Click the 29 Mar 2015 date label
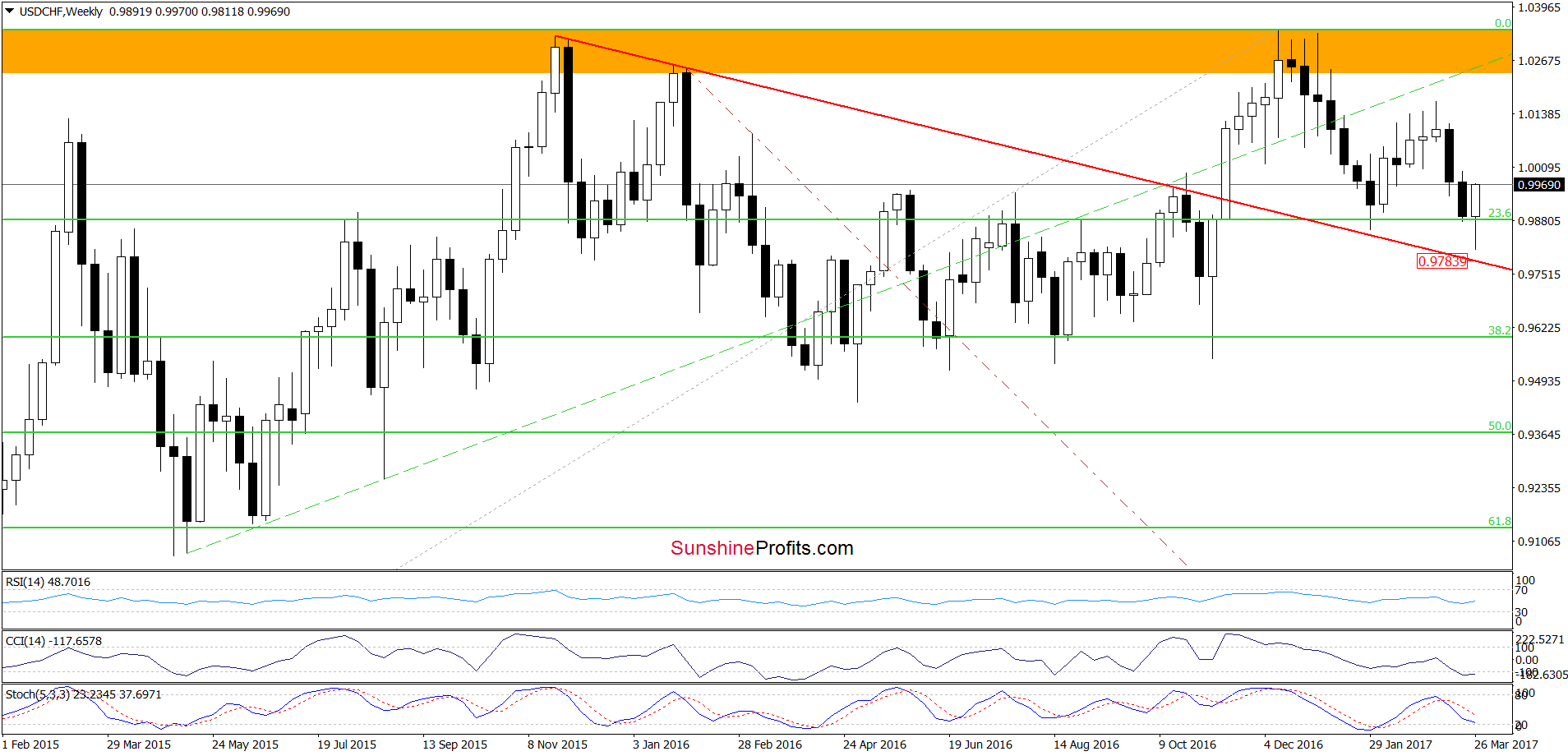Screen dimensions: 1568x756 [139, 744]
